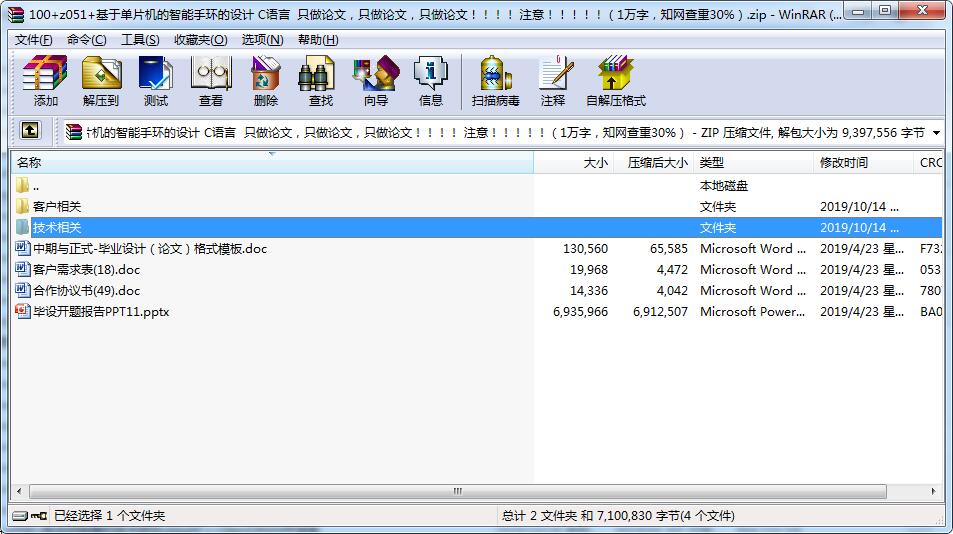Screen dimensions: 953x534
Task: Click compressed size 65,585
Action: tap(669, 248)
